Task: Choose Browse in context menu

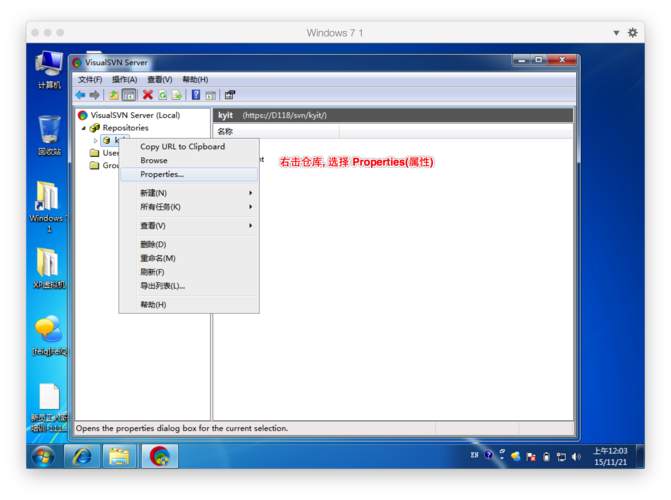Action: [x=189, y=161]
